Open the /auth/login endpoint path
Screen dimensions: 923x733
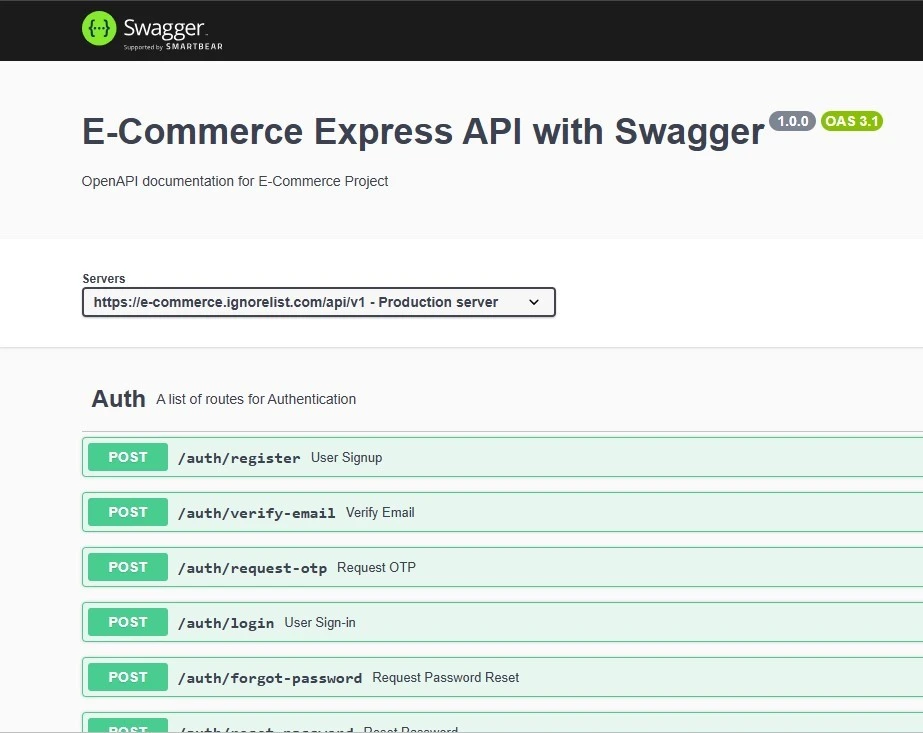tap(225, 623)
